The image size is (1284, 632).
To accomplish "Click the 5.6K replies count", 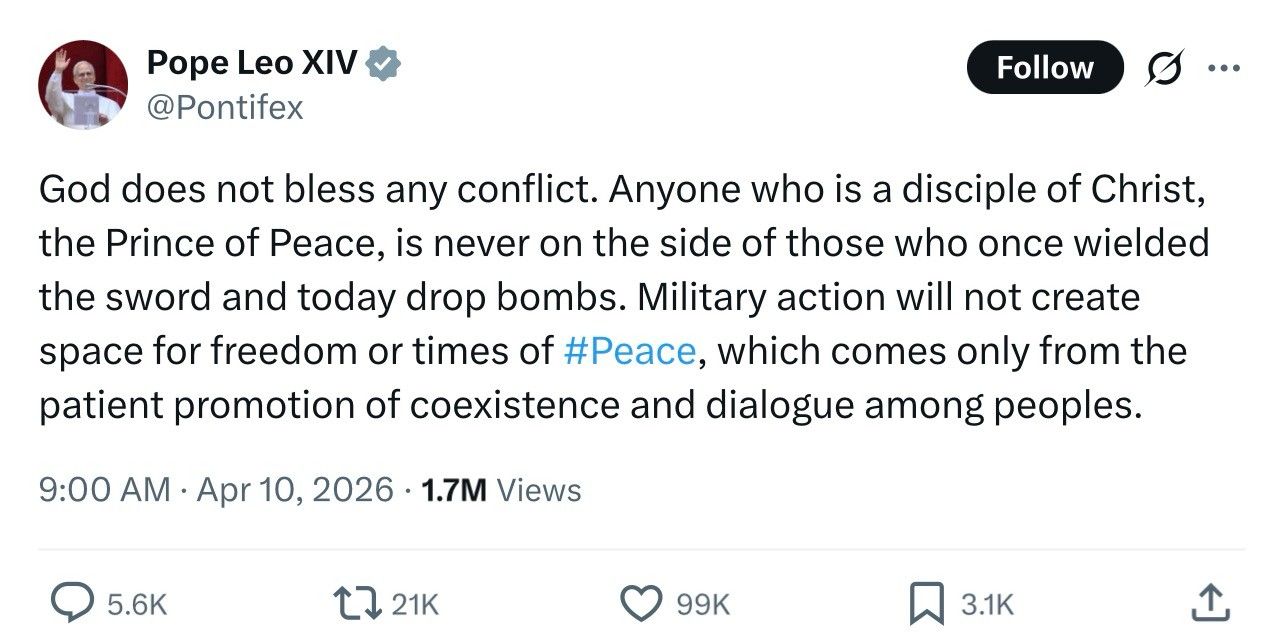I will pos(136,604).
